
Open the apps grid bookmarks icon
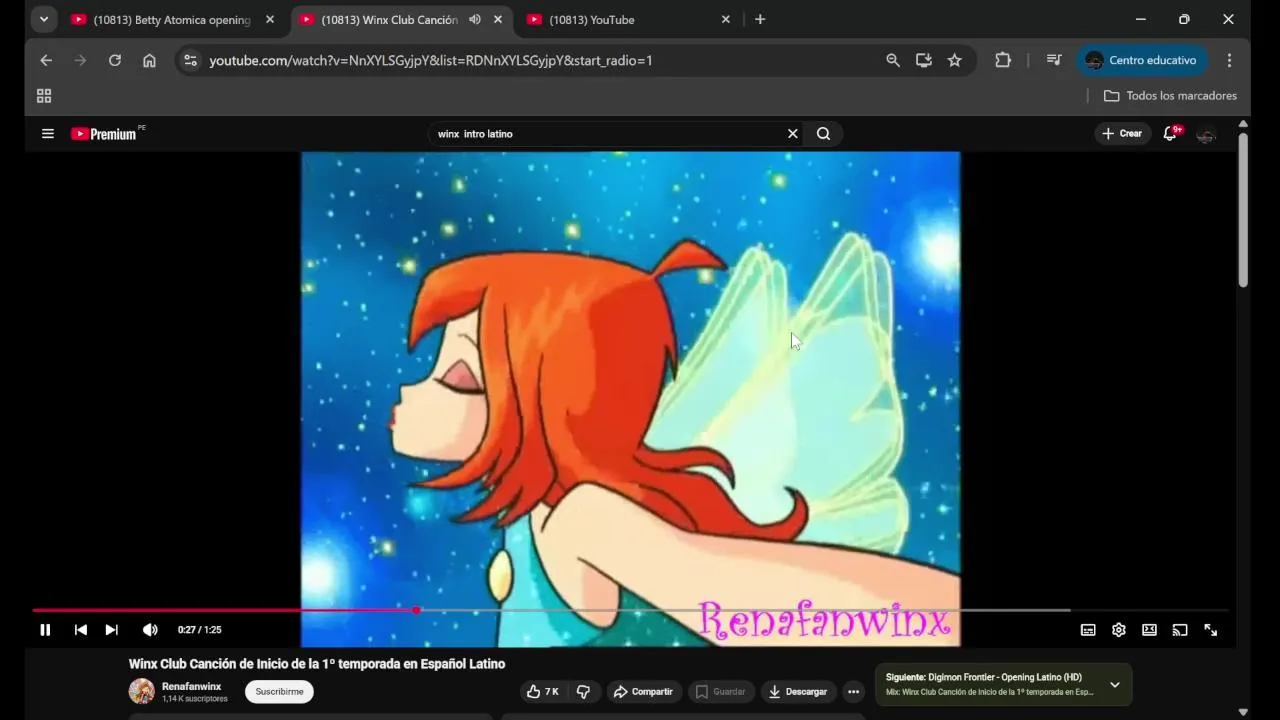[44, 96]
